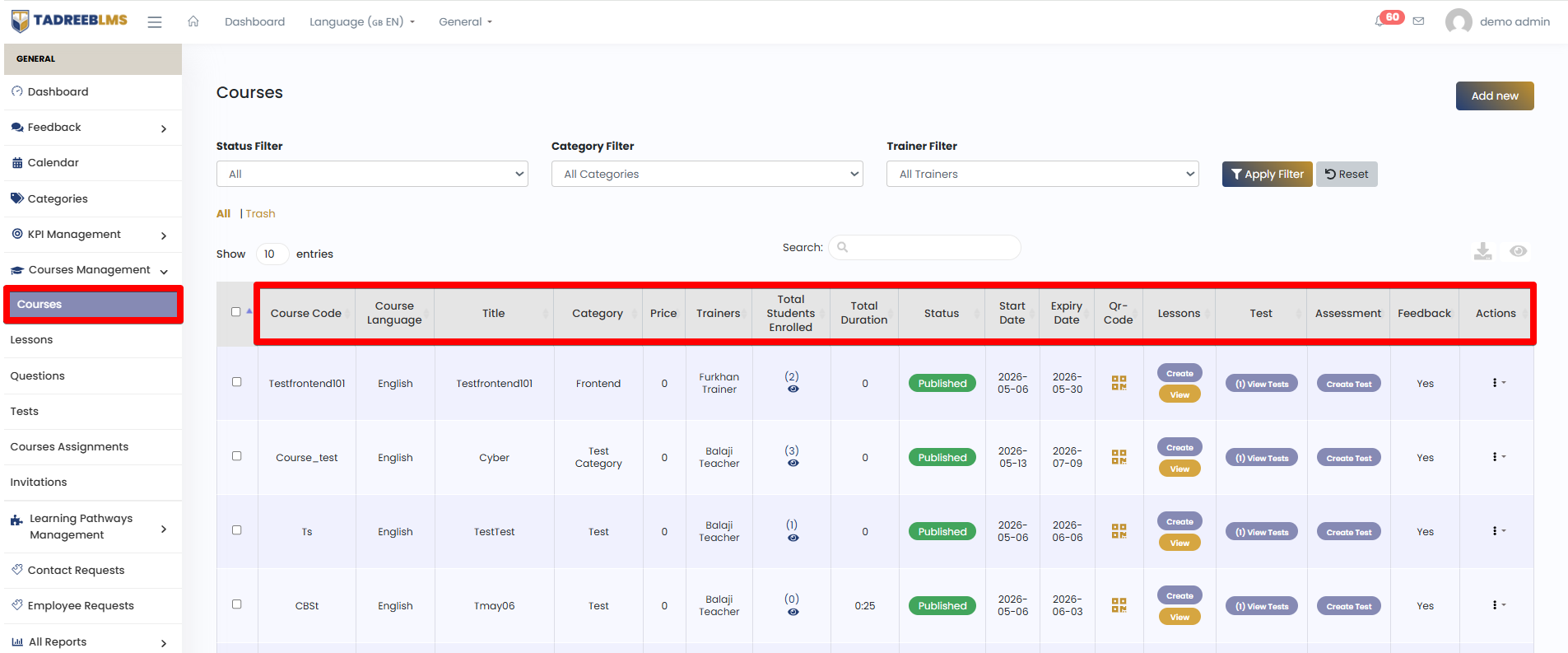The height and width of the screenshot is (653, 1568).
Task: View enrolled students eye for Testfrontend101
Action: pos(793,389)
